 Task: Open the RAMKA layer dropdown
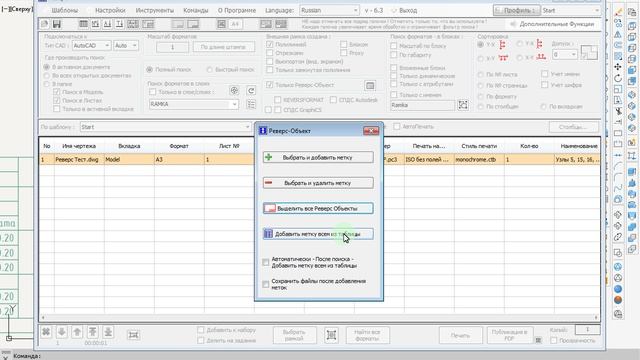pos(193,104)
